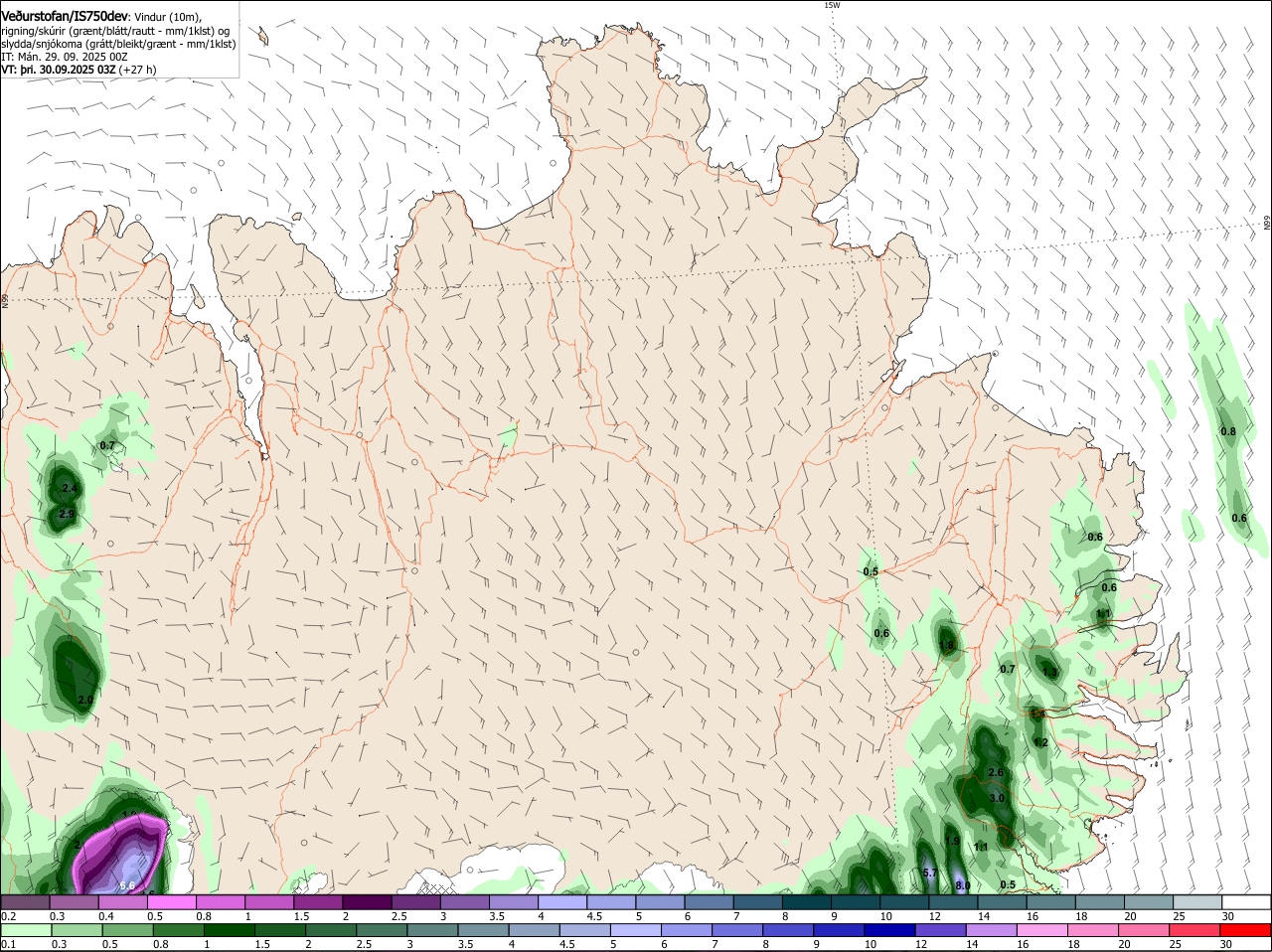Image resolution: width=1272 pixels, height=952 pixels.
Task: Click the 2.4 precipitation value on the map
Action: coord(70,489)
